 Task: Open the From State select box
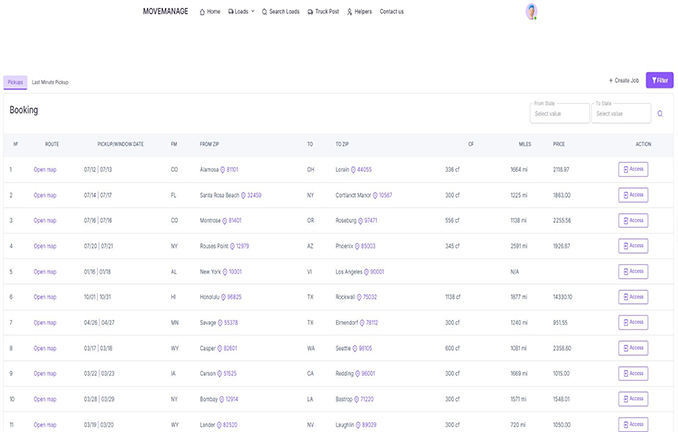coord(559,113)
